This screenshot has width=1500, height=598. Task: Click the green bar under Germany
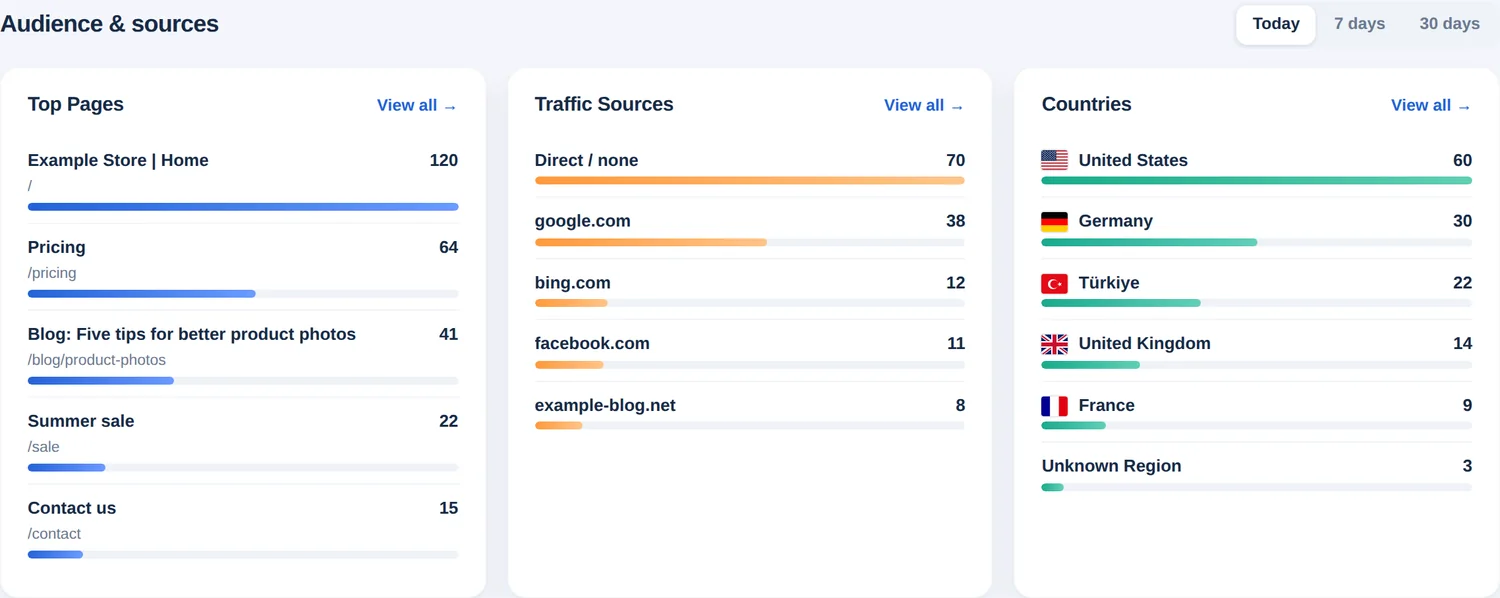(1149, 242)
